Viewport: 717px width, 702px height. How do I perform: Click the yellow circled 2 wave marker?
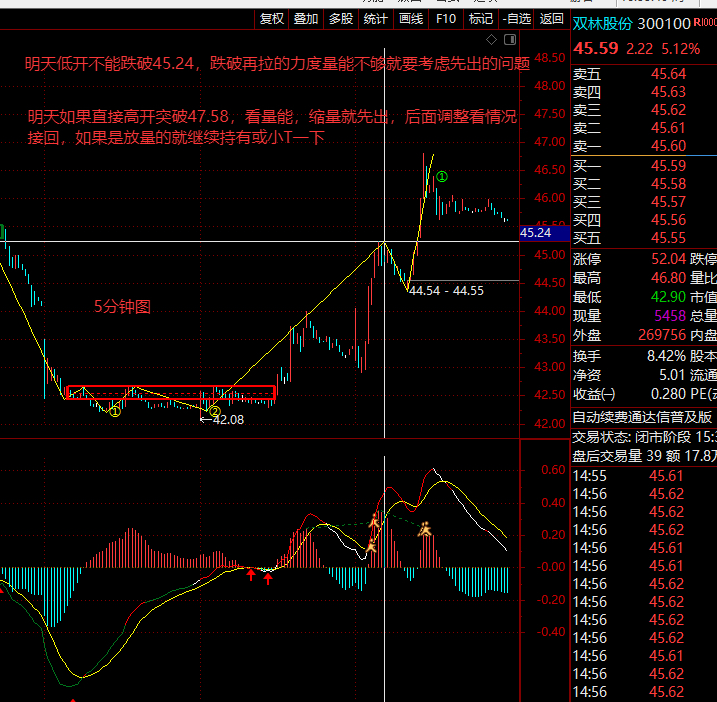click(214, 411)
